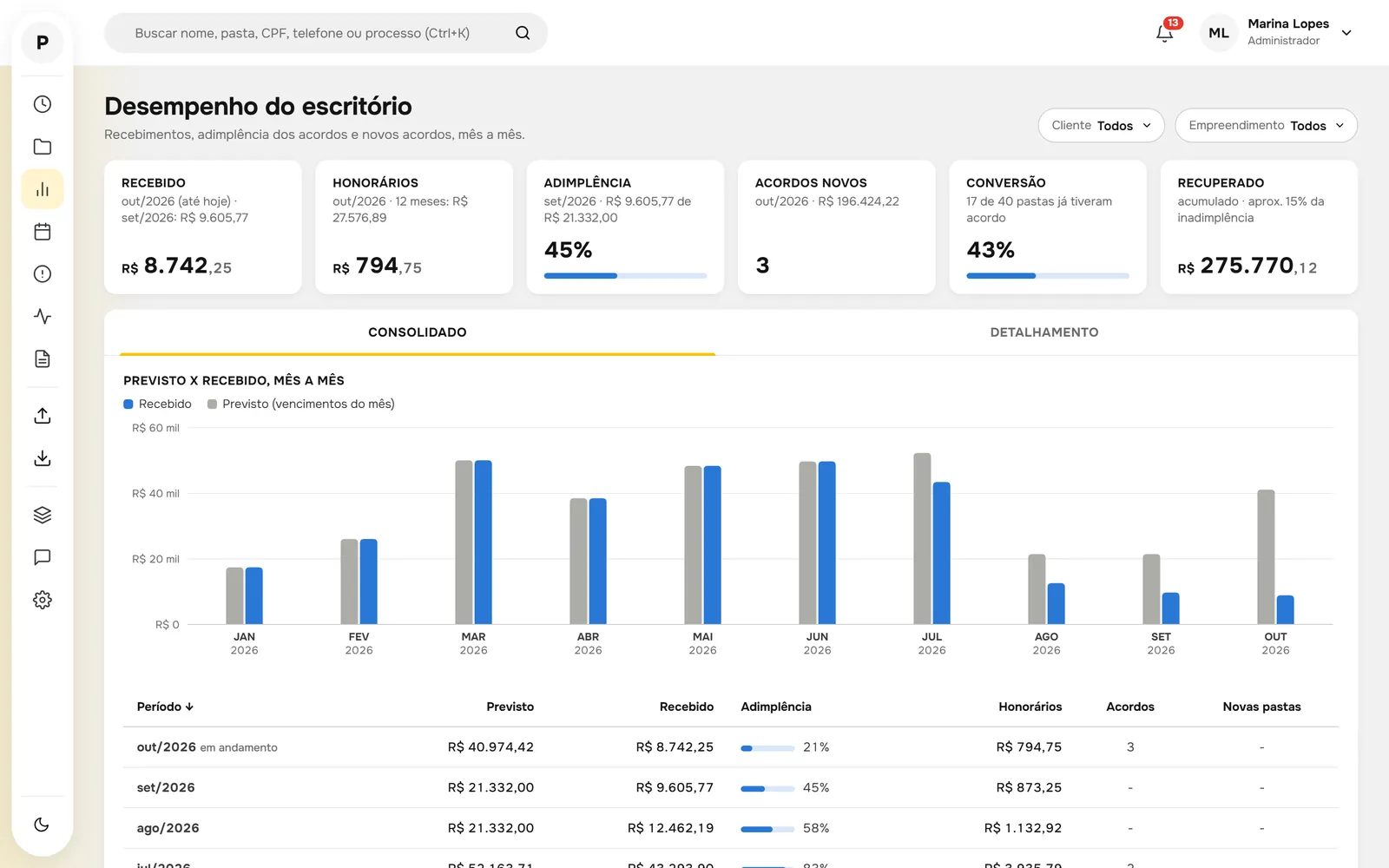Click the P logo at sidebar top

(x=42, y=43)
